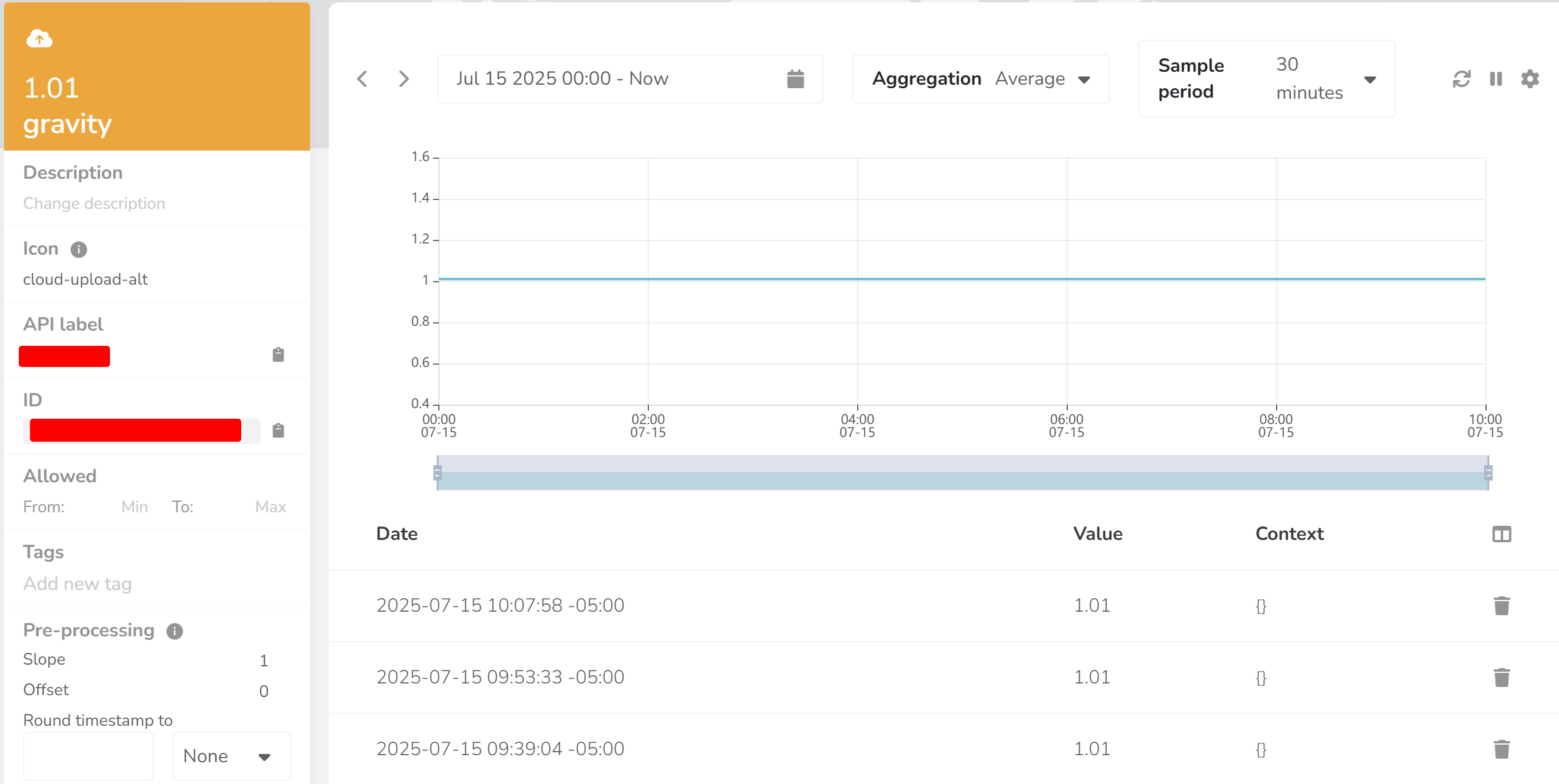The image size is (1559, 784).
Task: Expand the Round timestamp None dropdown
Action: (231, 756)
